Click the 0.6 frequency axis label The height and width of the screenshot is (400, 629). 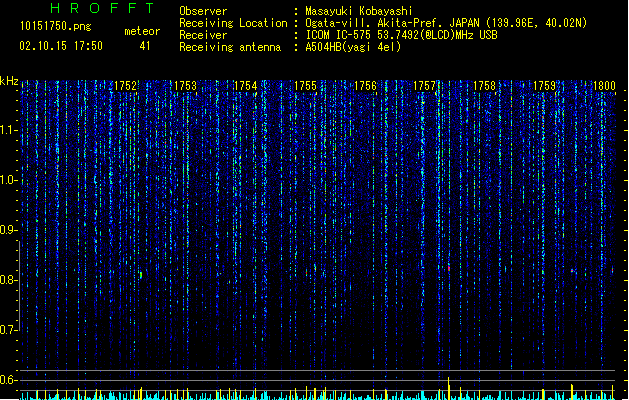pos(8,380)
